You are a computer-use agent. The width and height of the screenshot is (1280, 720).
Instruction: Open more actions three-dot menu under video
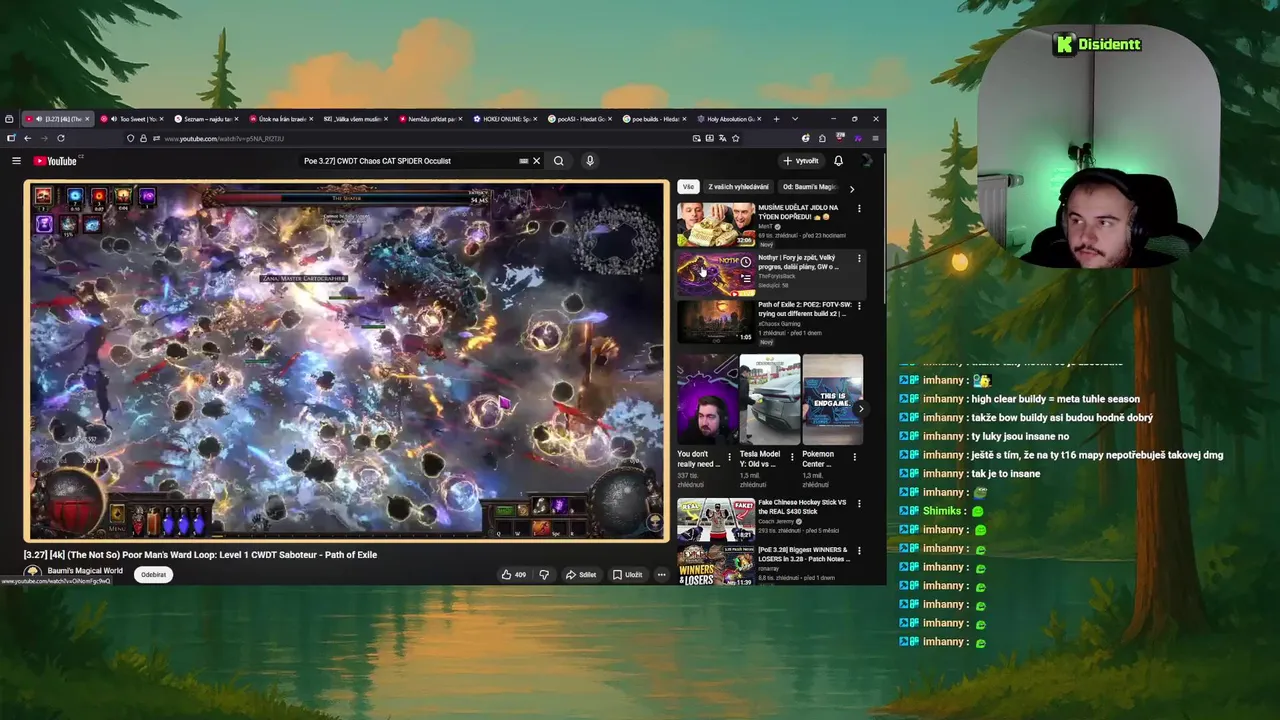pos(661,575)
